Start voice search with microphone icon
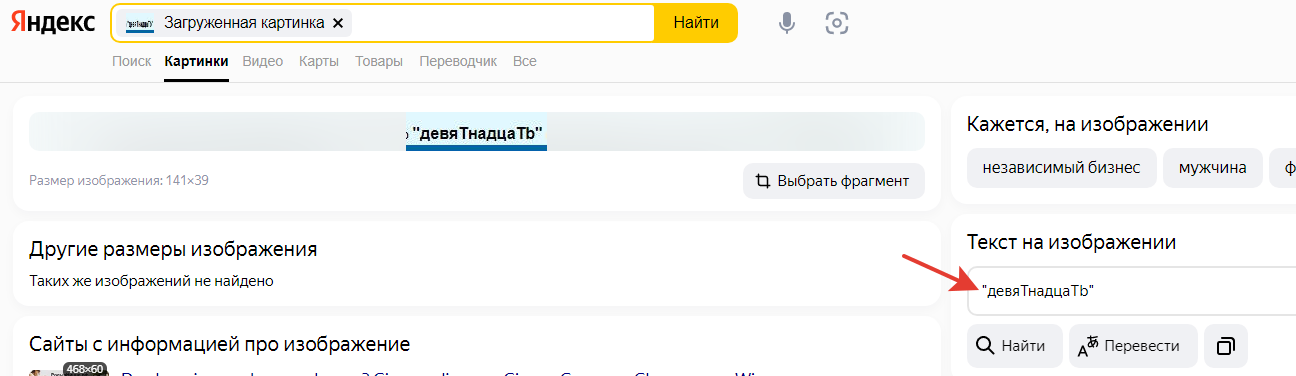This screenshot has width=1296, height=376. (787, 23)
